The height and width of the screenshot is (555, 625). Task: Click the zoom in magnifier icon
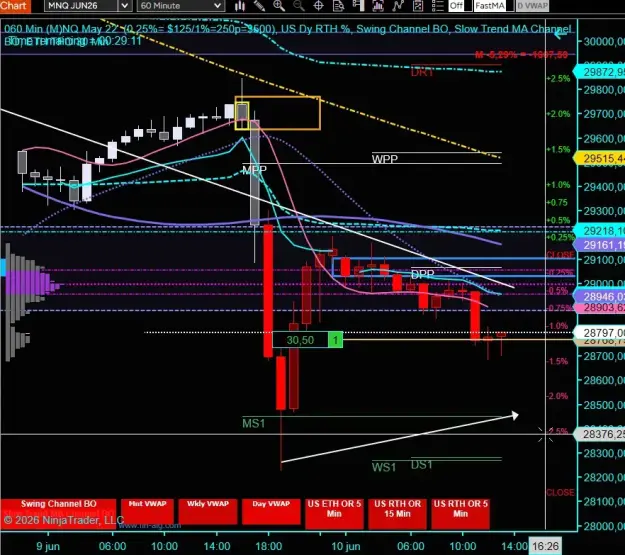pyautogui.click(x=279, y=6)
